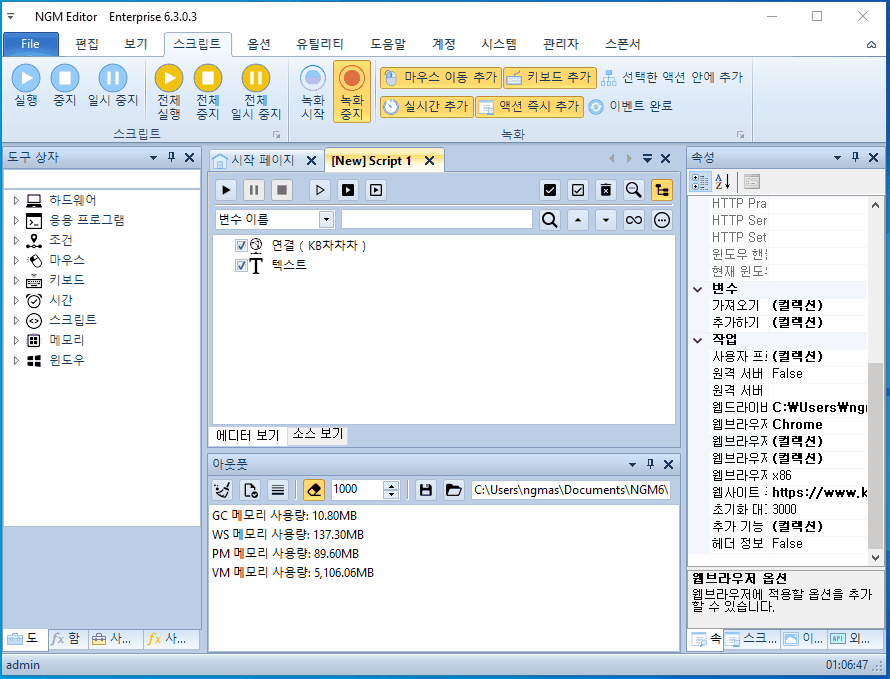Viewport: 890px width, 679px height.
Task: Close the [New] Script 1 tab
Action: [x=430, y=161]
